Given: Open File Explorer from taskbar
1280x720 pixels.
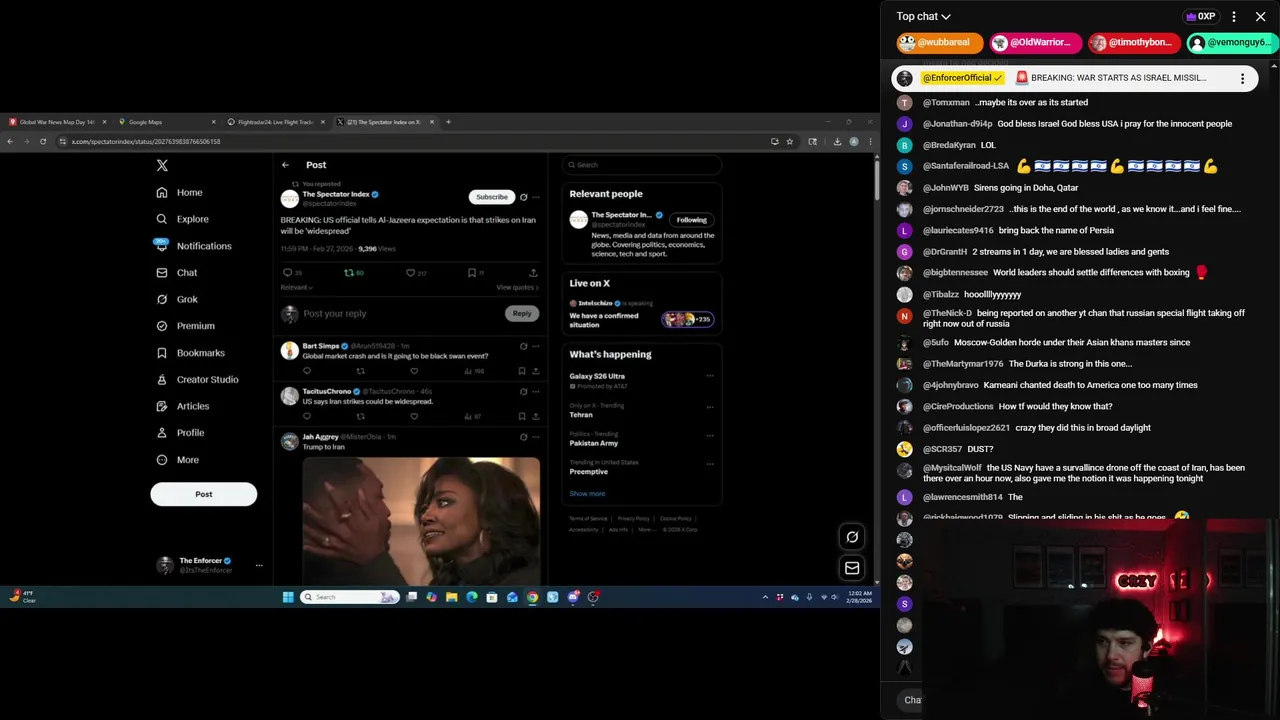Looking at the screenshot, I should pos(452,597).
